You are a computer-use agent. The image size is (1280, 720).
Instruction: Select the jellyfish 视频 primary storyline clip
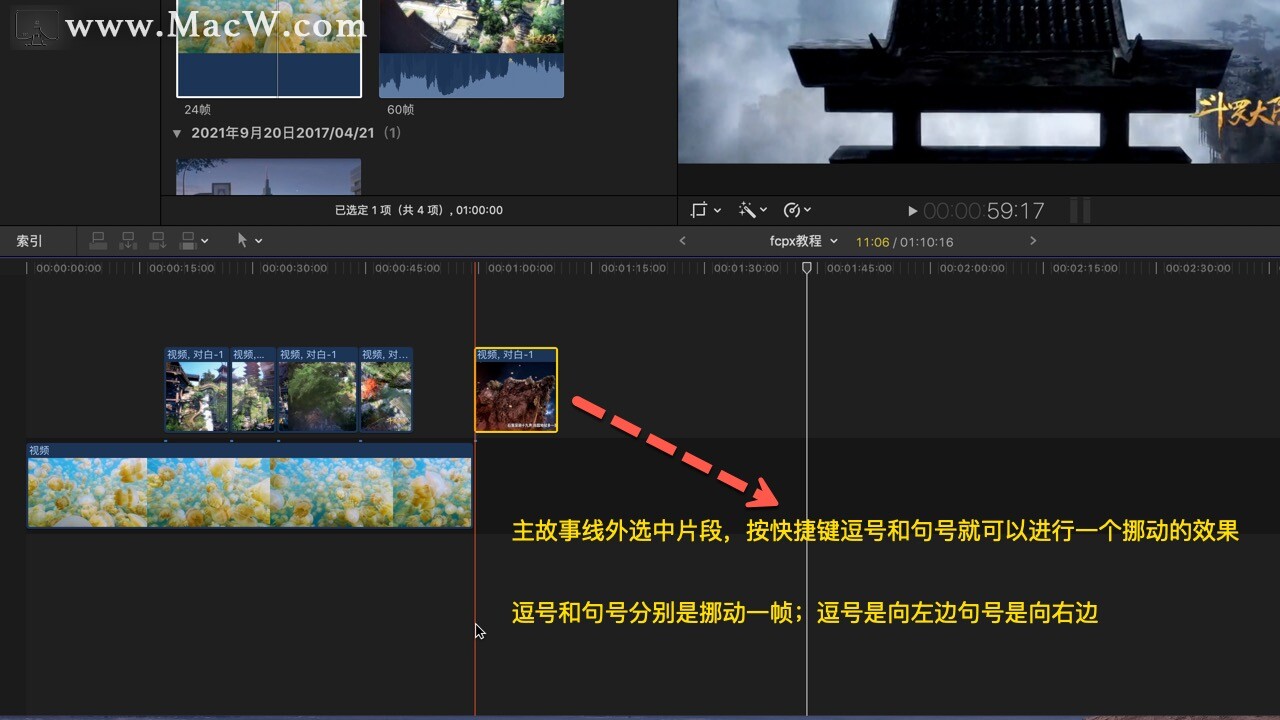point(249,485)
